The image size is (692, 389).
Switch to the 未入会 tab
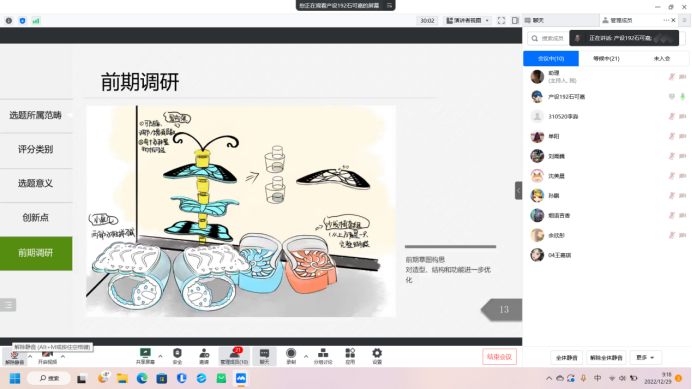[x=662, y=58]
